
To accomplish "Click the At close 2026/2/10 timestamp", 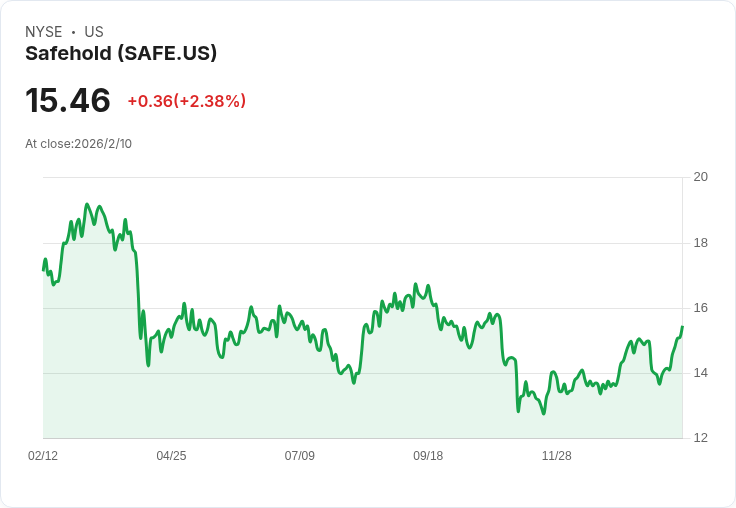I will click(x=78, y=143).
